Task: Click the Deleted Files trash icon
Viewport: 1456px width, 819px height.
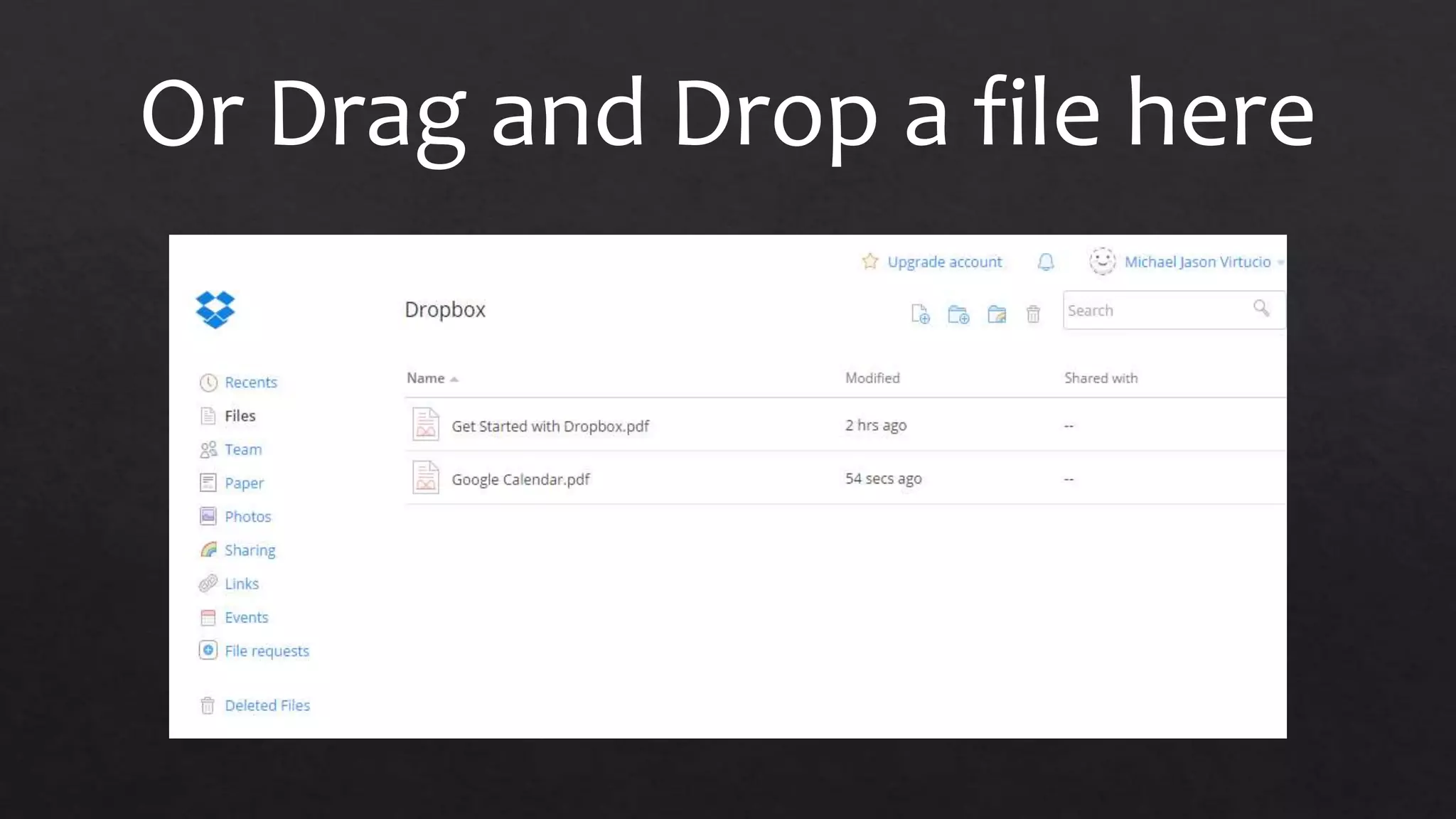Action: coord(208,705)
